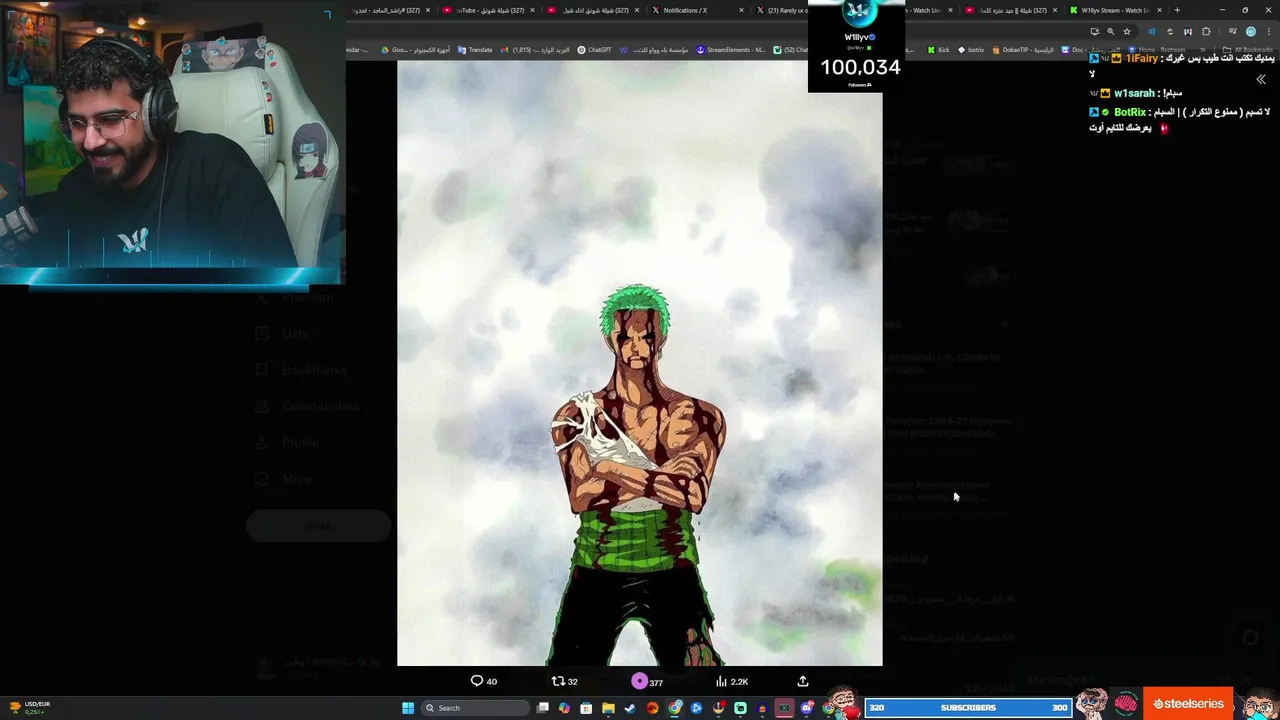The image size is (1280, 720).
Task: Click chat username BotRix
Action: click(1130, 112)
